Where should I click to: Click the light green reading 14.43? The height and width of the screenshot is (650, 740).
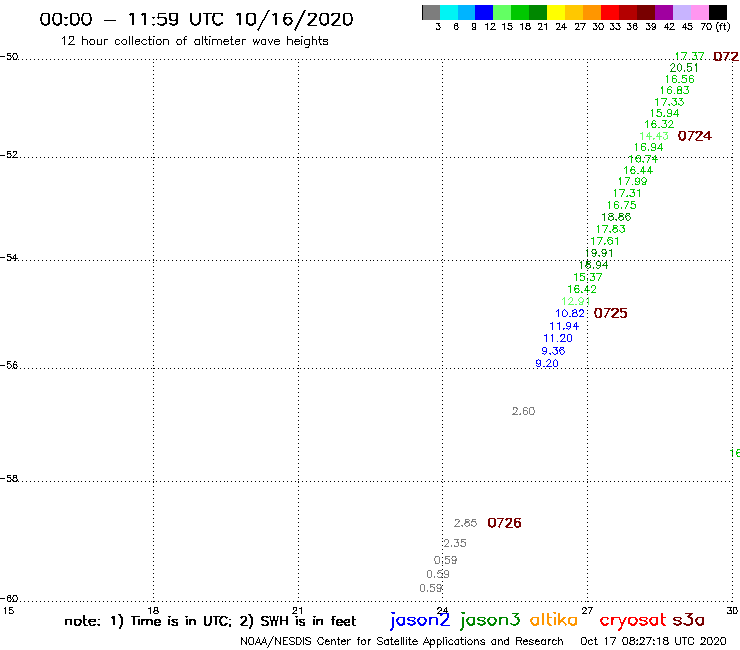[654, 136]
